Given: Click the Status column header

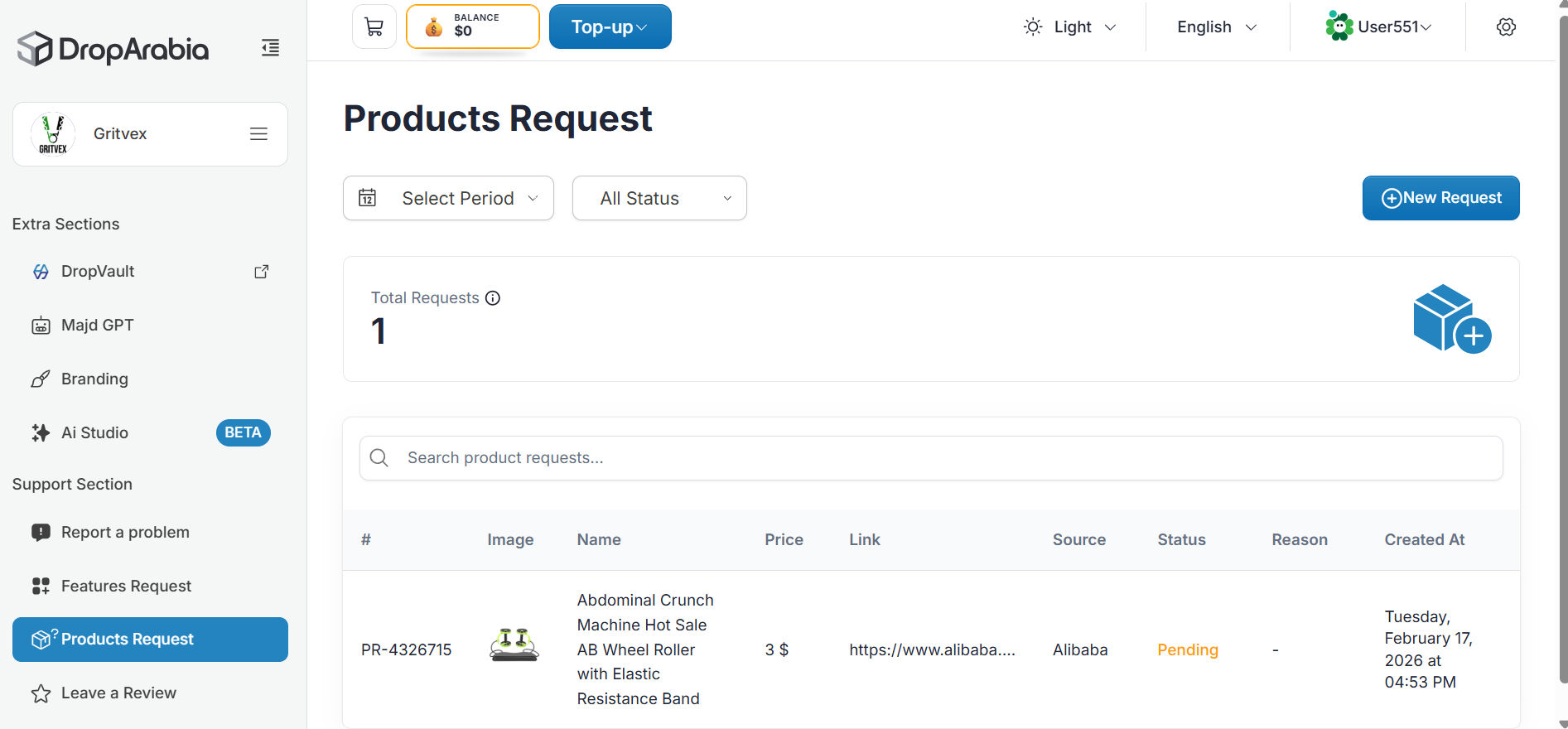Looking at the screenshot, I should (x=1181, y=540).
